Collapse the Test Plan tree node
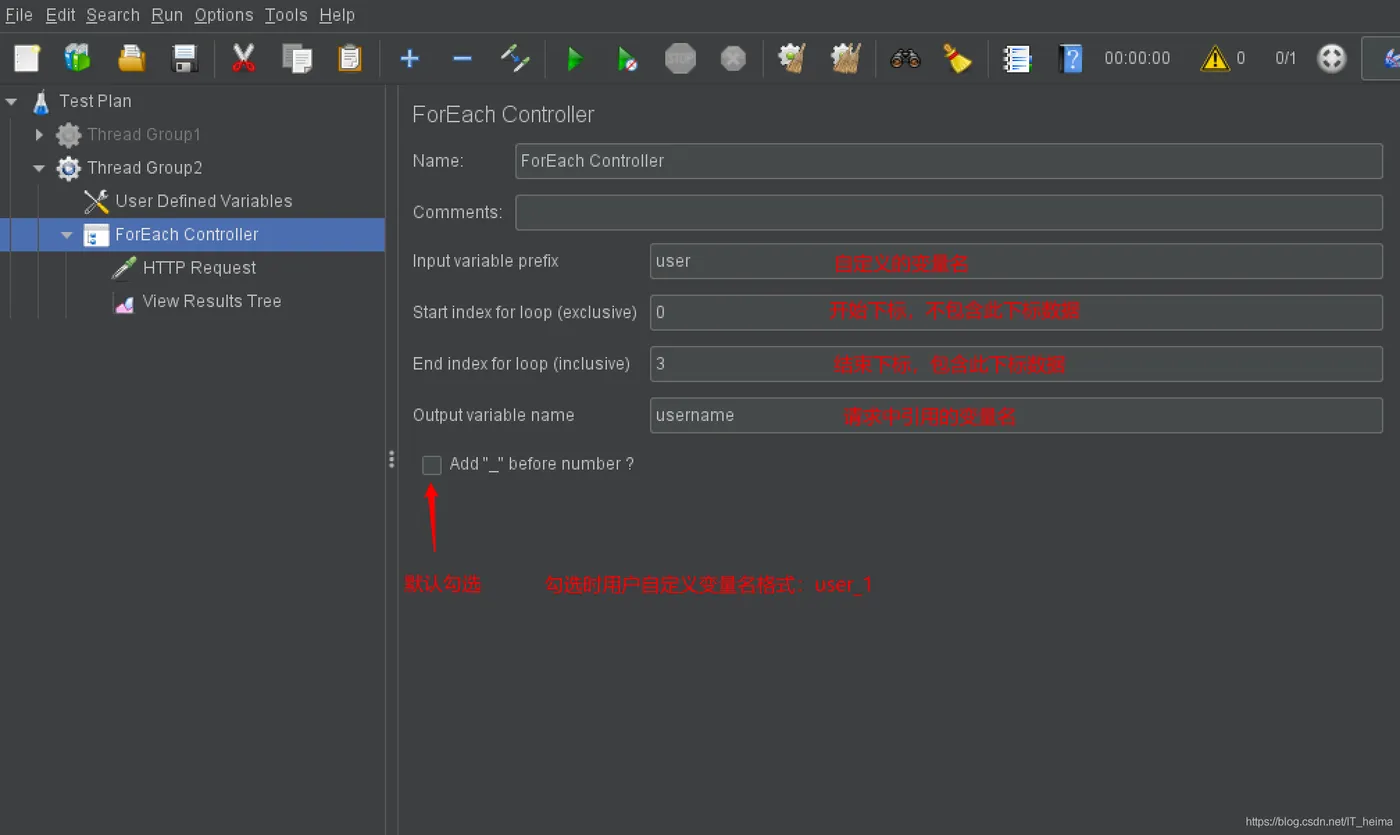 (x=12, y=101)
